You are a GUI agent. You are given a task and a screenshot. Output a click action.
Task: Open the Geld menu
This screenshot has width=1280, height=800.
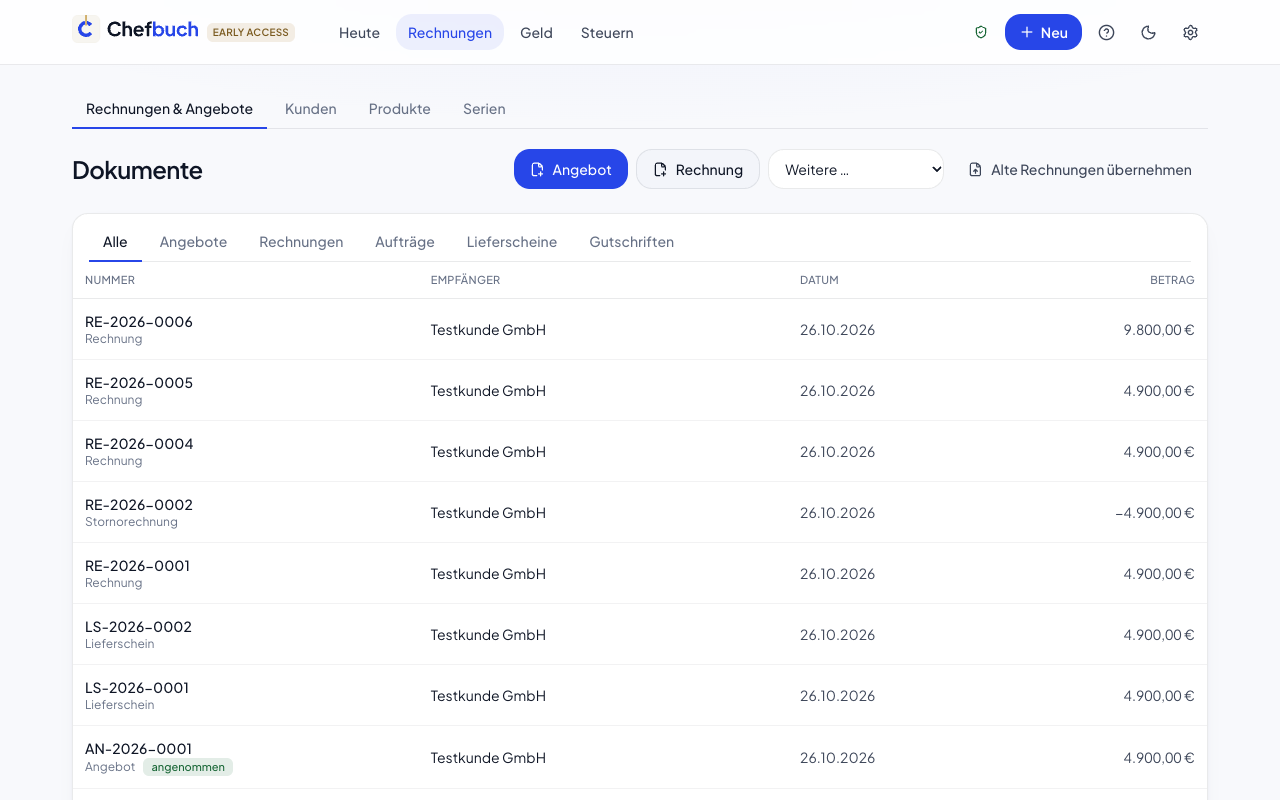tap(536, 32)
